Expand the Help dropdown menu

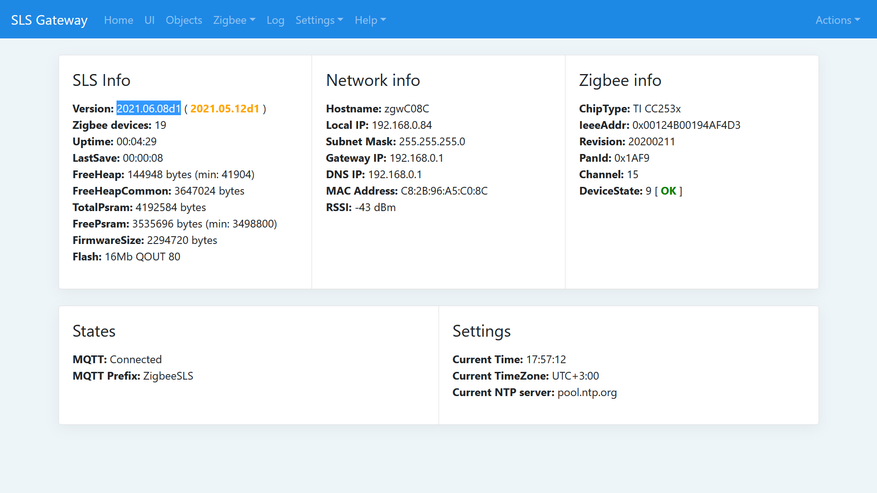pyautogui.click(x=370, y=20)
